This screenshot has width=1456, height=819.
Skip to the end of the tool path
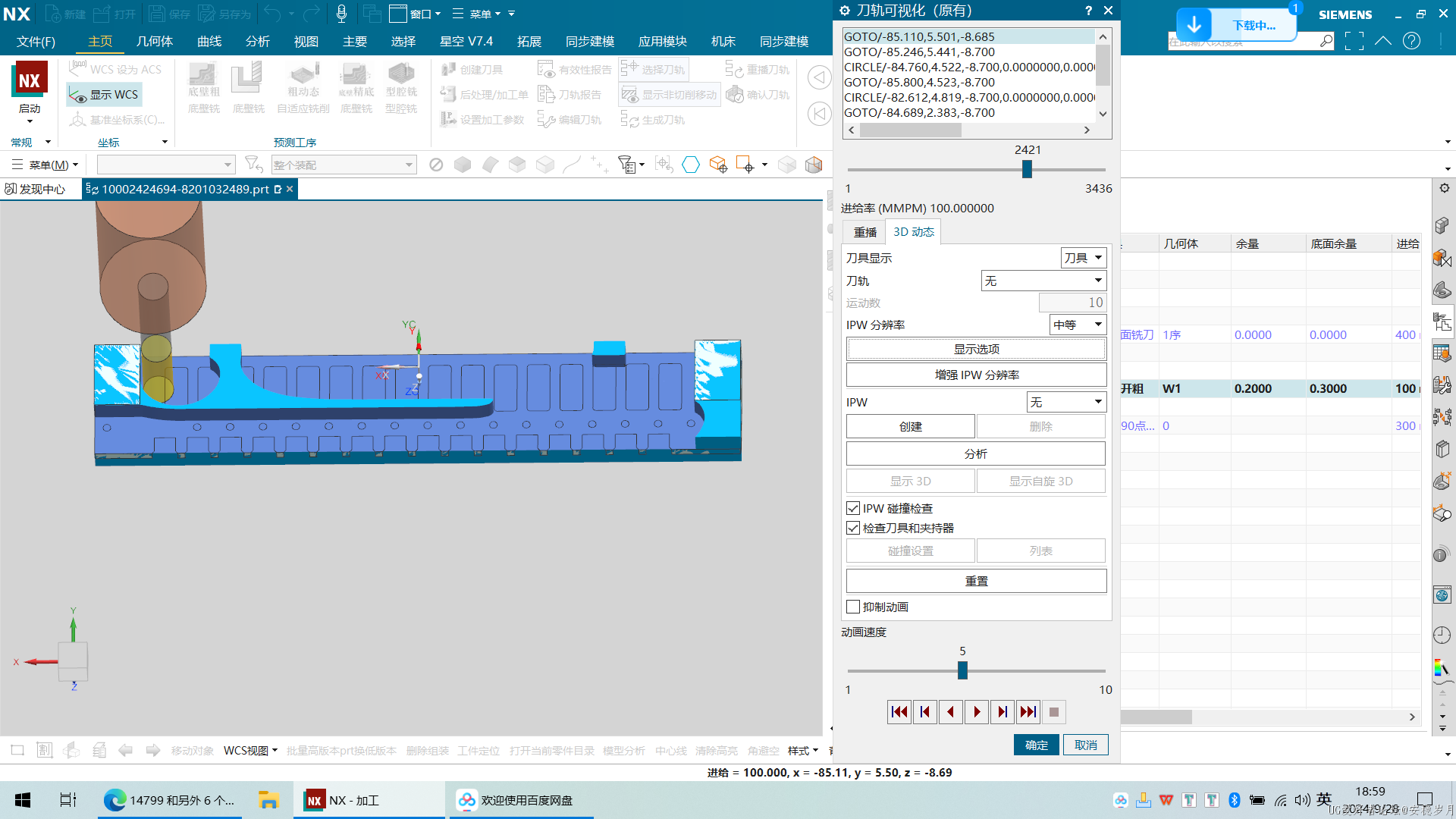pyautogui.click(x=1028, y=711)
